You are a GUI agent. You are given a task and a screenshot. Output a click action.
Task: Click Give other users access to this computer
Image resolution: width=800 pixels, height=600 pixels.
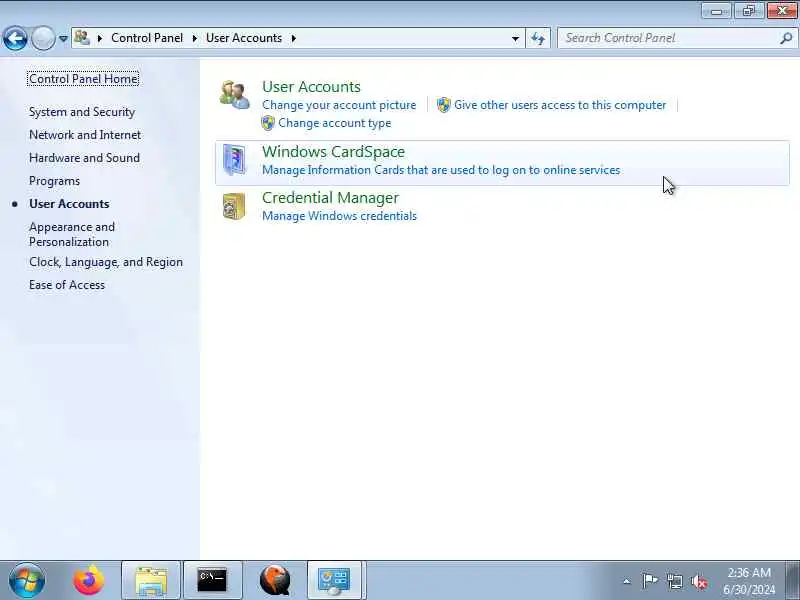pos(560,105)
